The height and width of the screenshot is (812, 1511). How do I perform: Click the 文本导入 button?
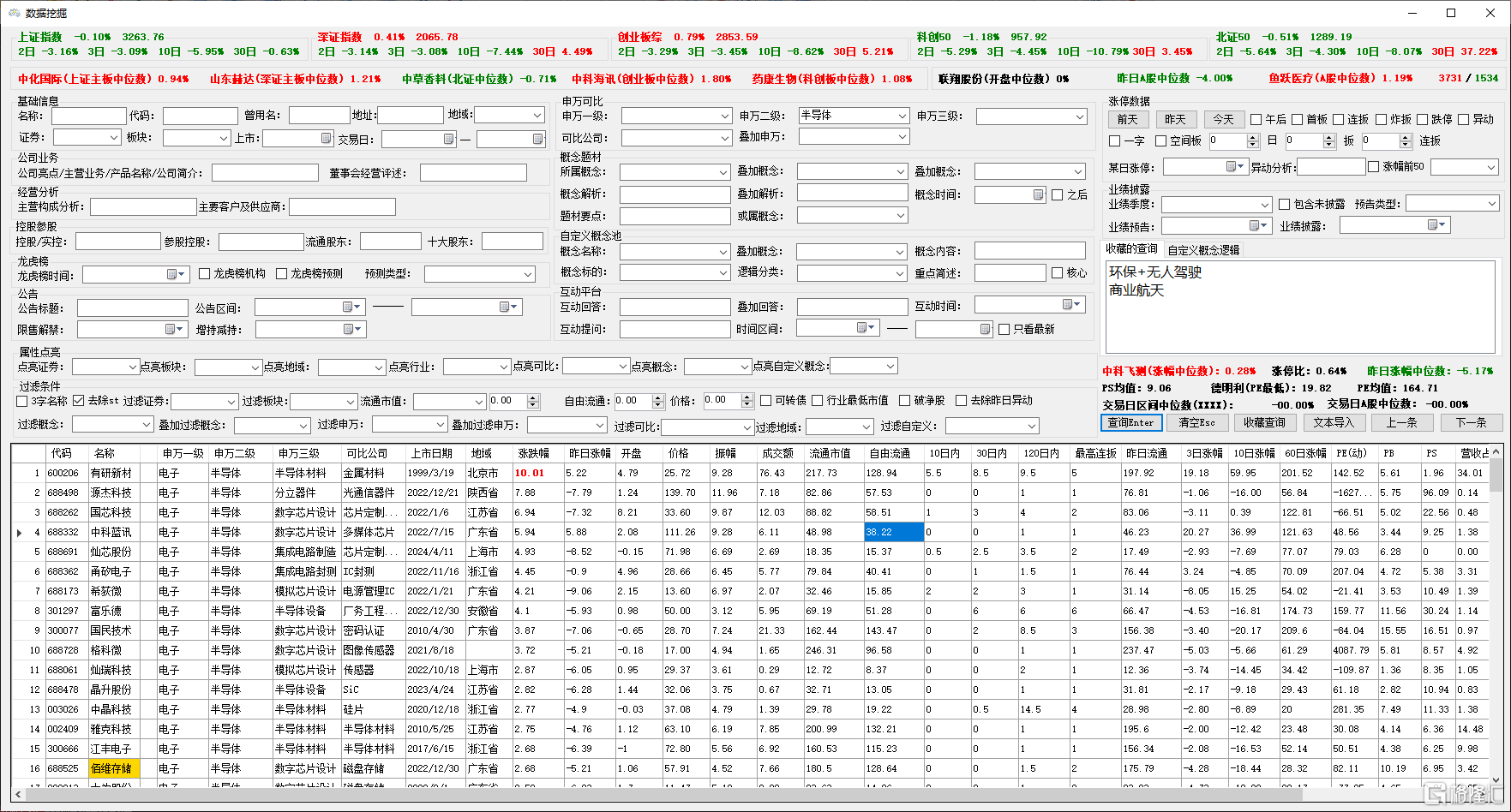[x=1334, y=422]
